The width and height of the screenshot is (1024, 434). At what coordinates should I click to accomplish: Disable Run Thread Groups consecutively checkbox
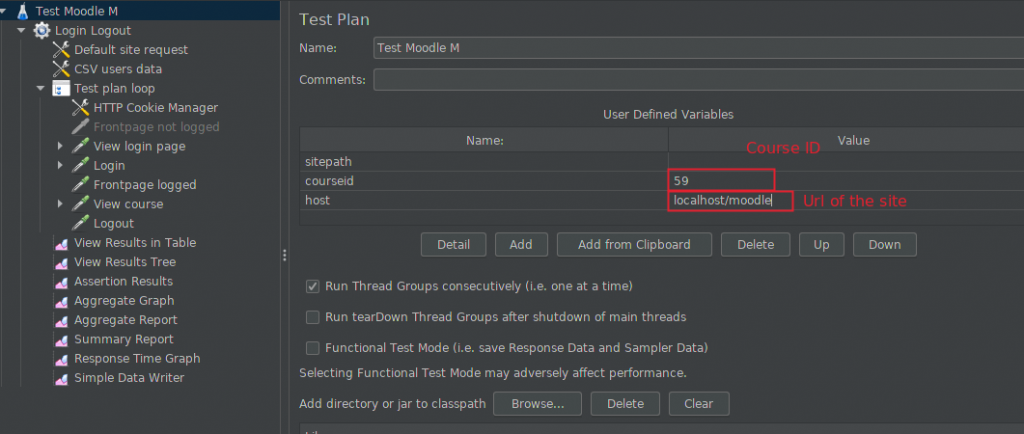tap(313, 286)
